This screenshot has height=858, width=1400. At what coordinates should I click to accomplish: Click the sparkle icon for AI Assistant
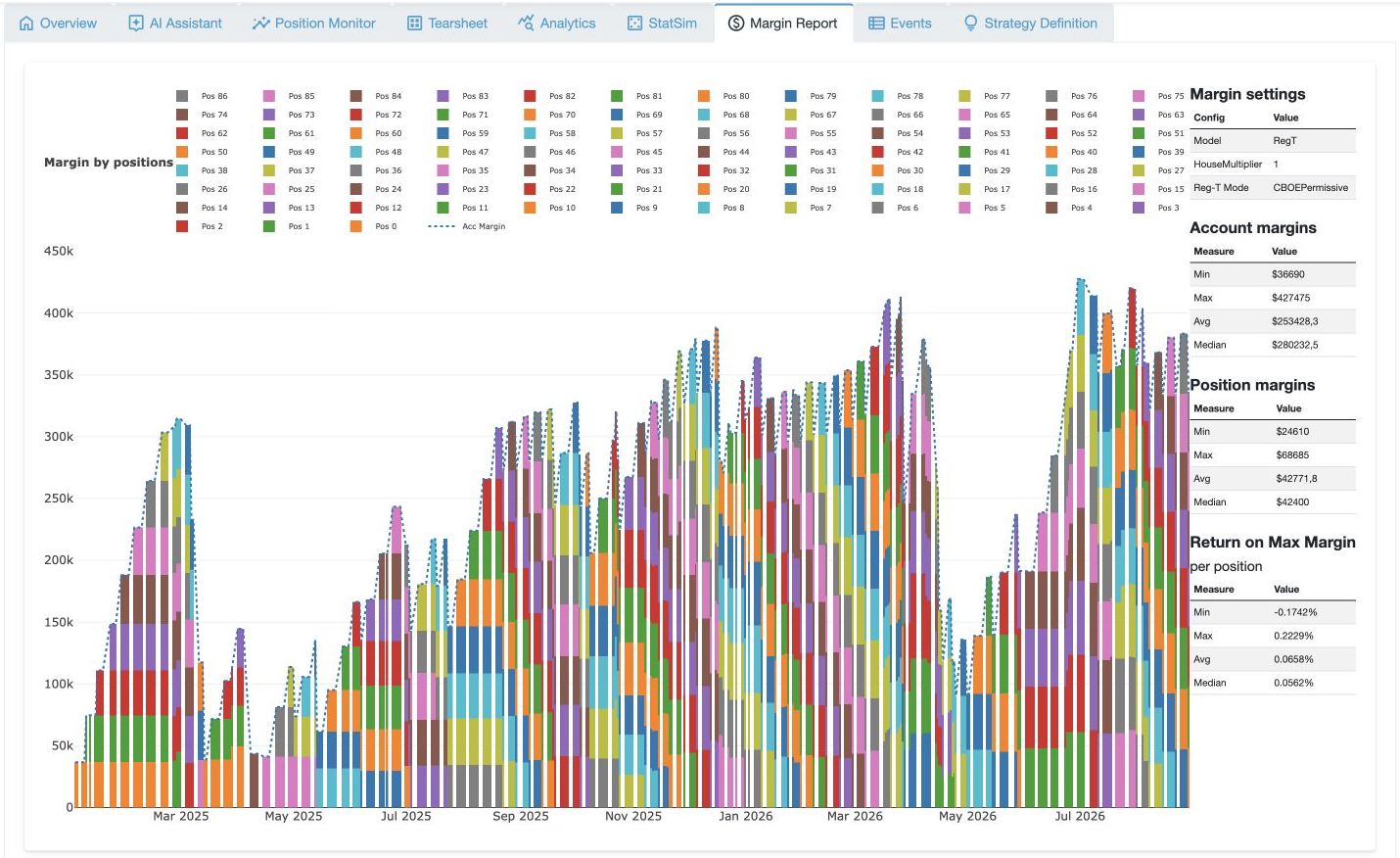click(x=136, y=24)
